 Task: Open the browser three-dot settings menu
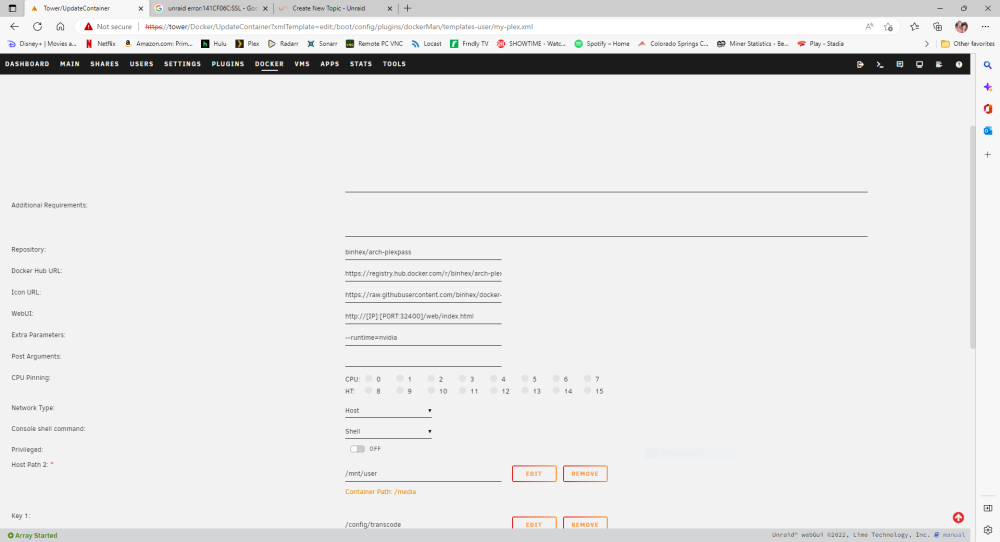click(x=985, y=27)
